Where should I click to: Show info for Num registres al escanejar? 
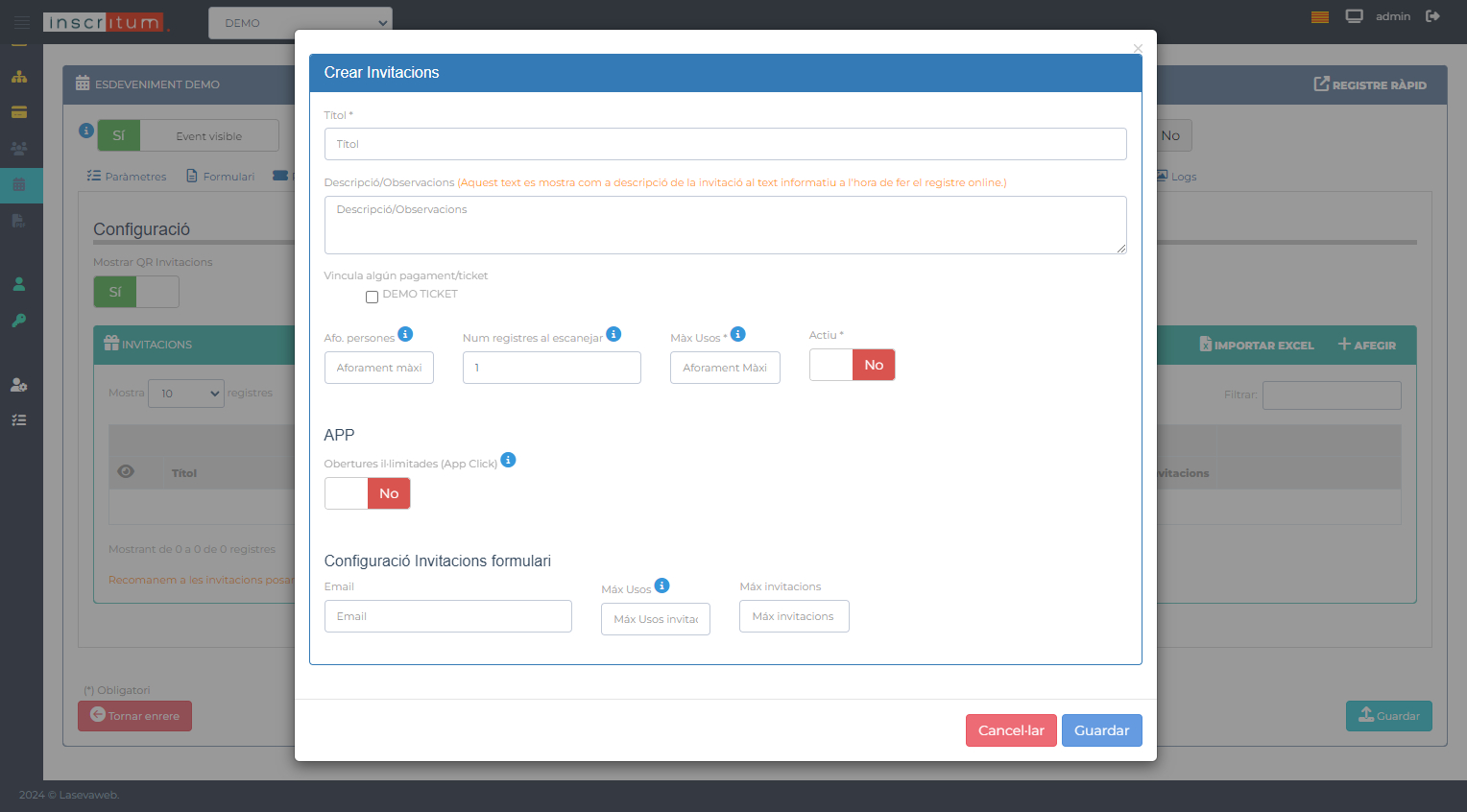[613, 334]
